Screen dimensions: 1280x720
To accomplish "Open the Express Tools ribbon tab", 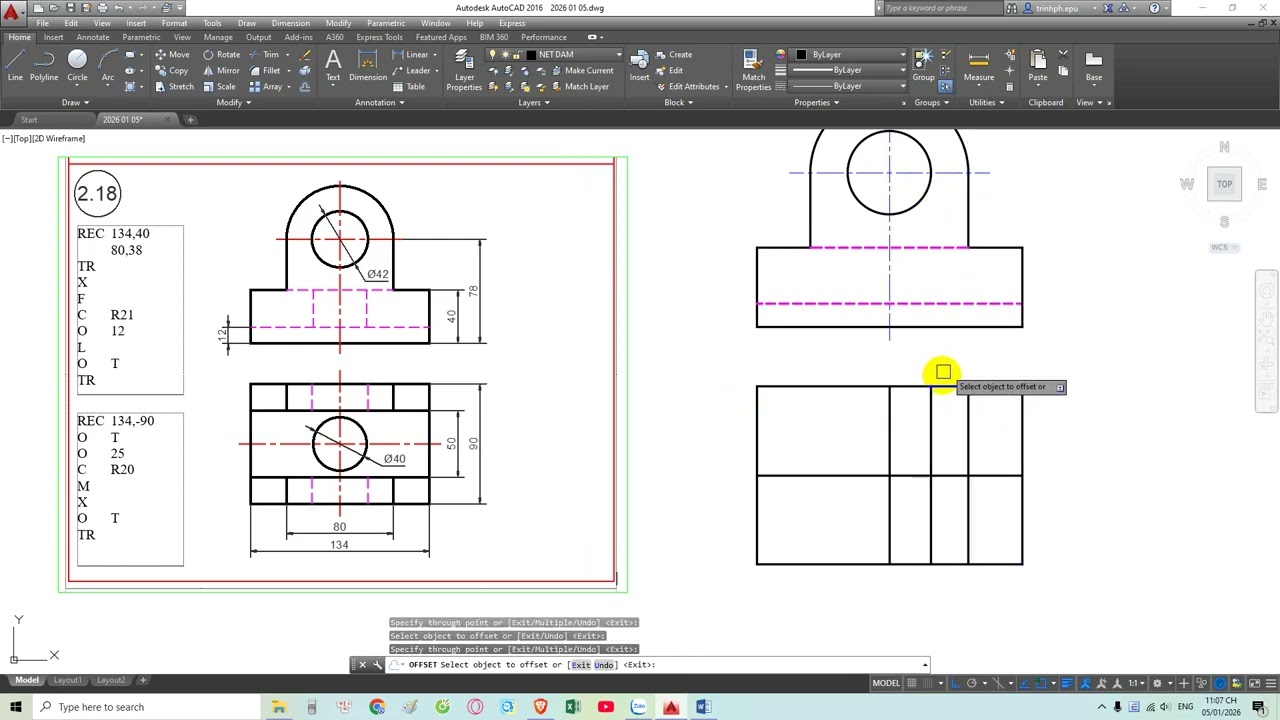I will click(379, 37).
